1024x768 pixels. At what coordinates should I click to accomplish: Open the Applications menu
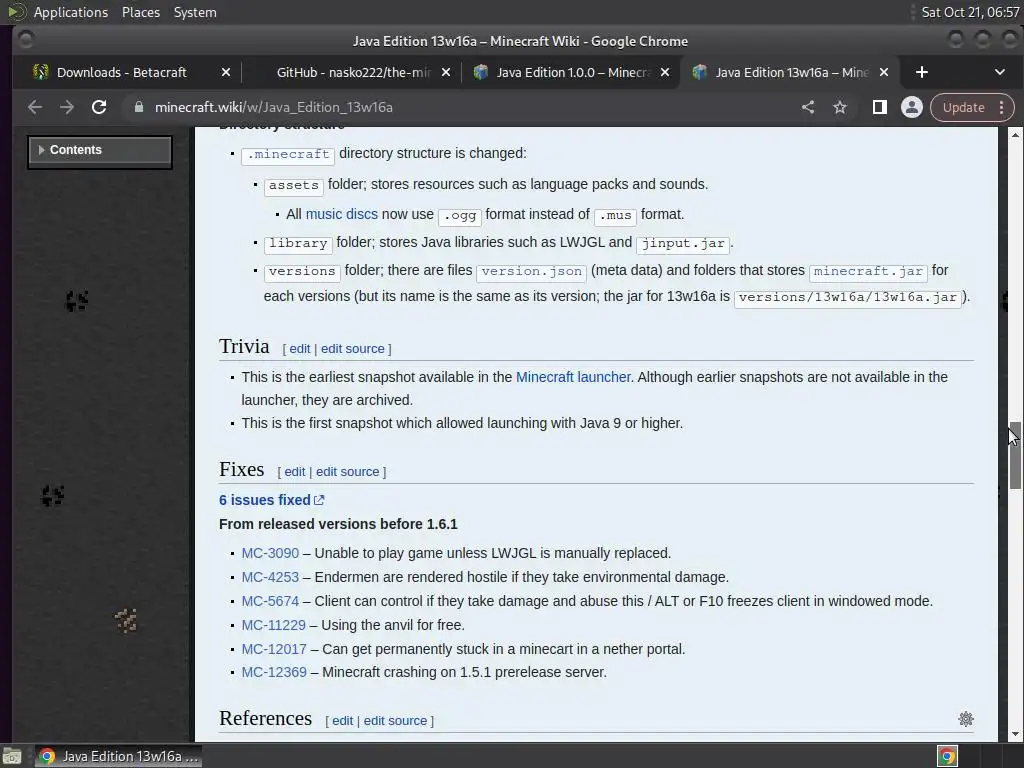(71, 12)
